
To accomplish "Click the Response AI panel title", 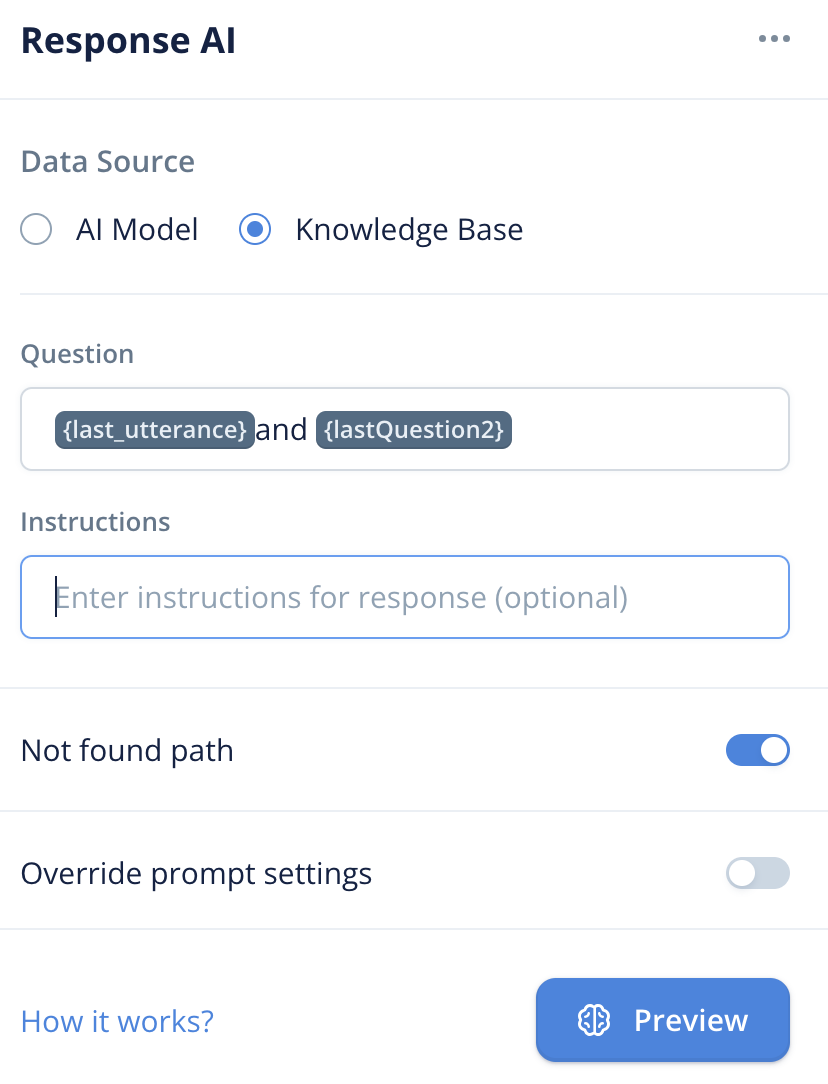I will (x=129, y=40).
